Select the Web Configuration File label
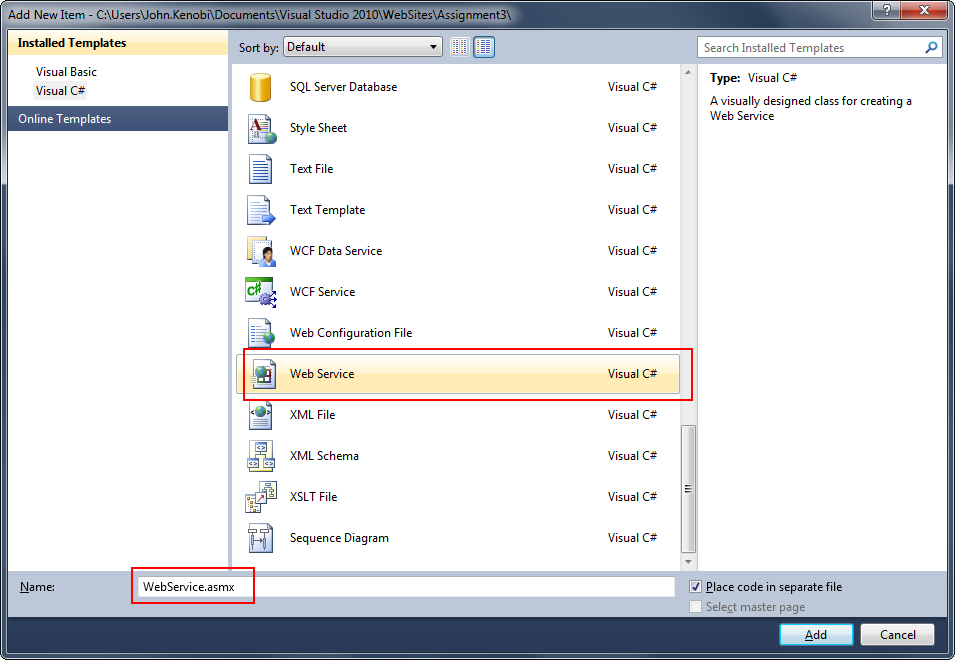This screenshot has height=660, width=955. (x=351, y=333)
